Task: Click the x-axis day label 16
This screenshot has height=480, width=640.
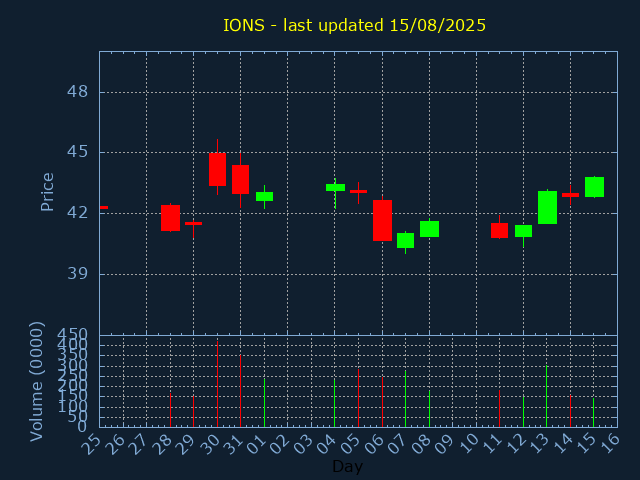Action: coord(609,444)
